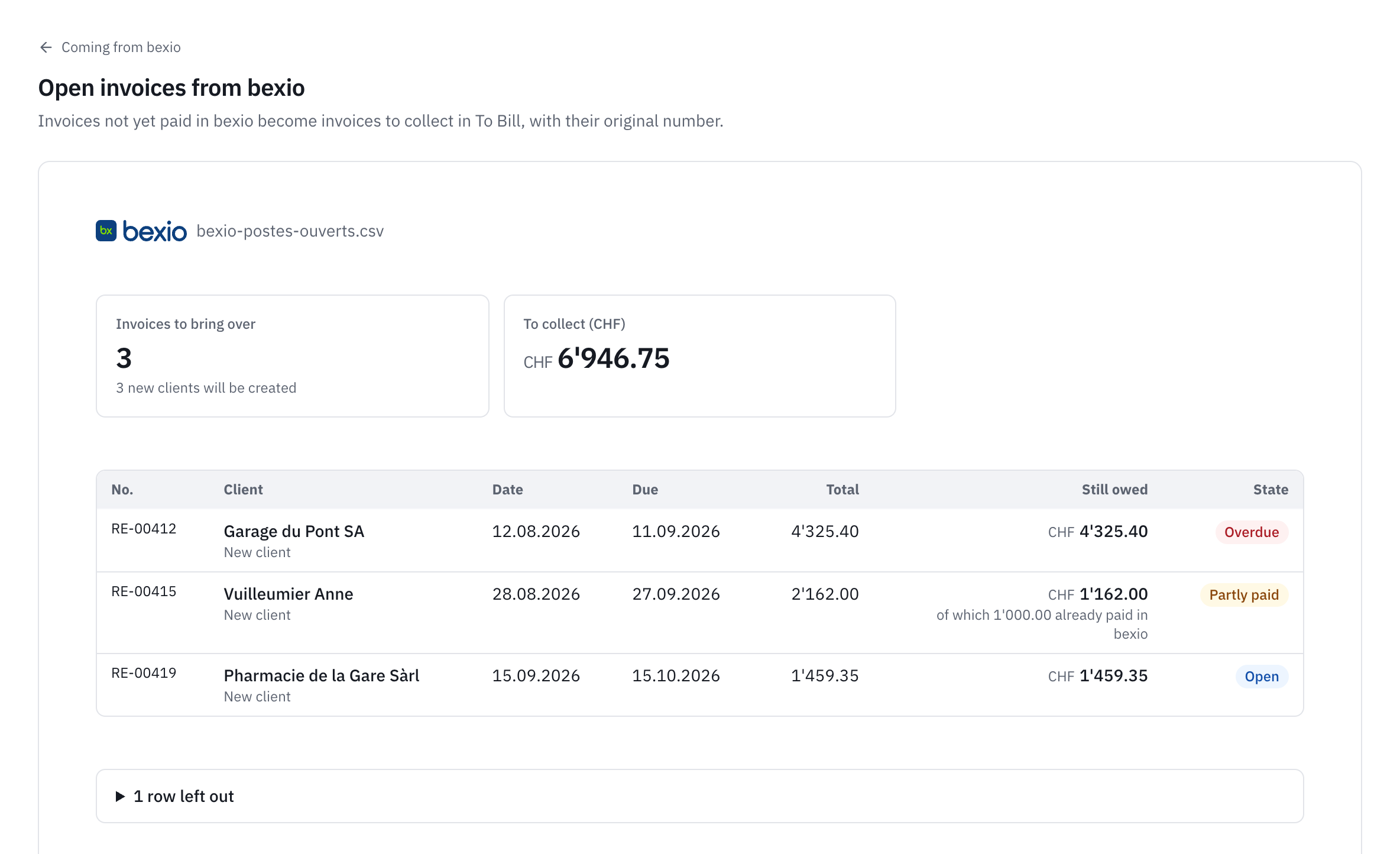Click still owed CHF 1'459.35
The height and width of the screenshot is (854, 1400).
pos(1098,675)
